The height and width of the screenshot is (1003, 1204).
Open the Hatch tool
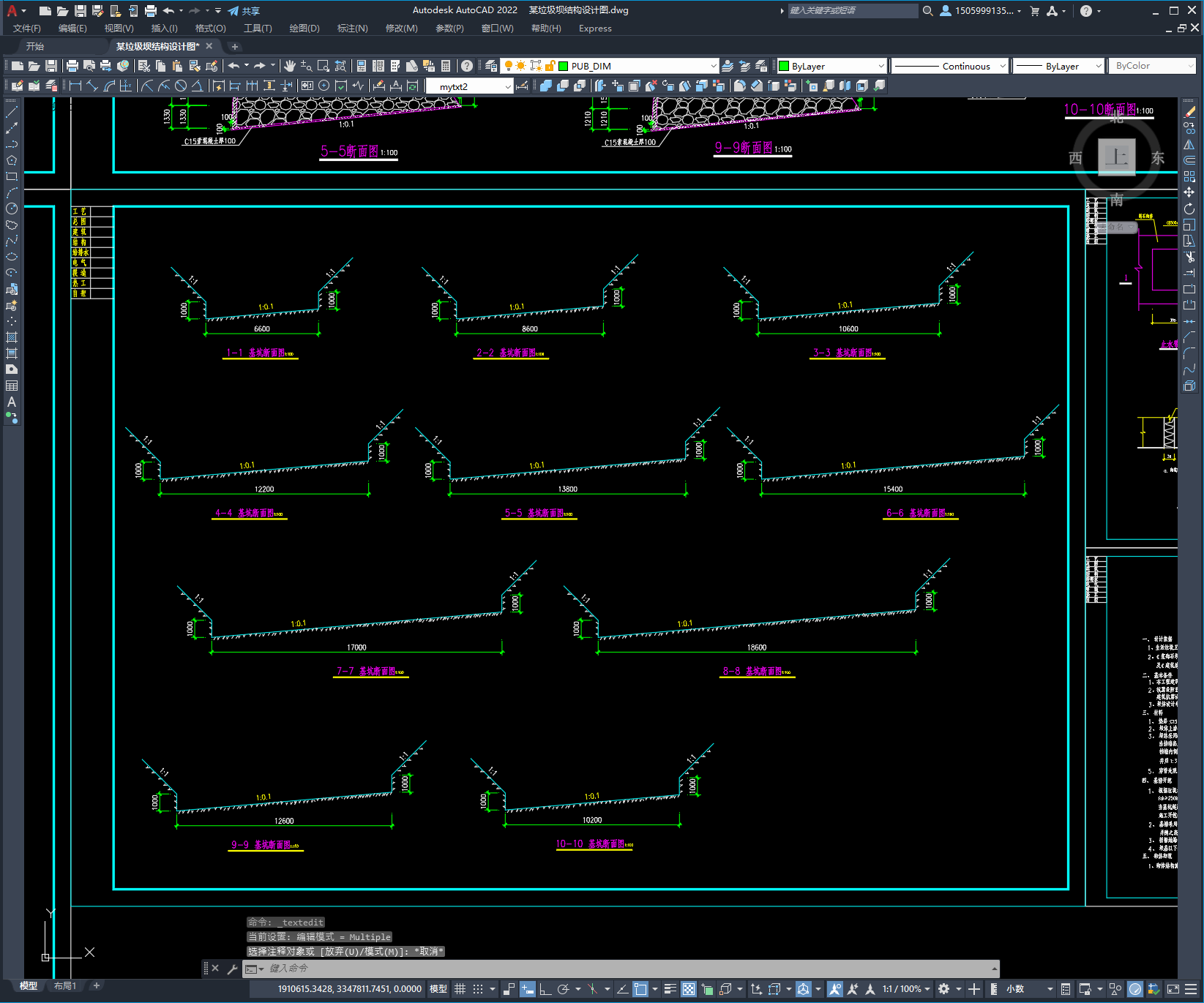click(x=12, y=337)
